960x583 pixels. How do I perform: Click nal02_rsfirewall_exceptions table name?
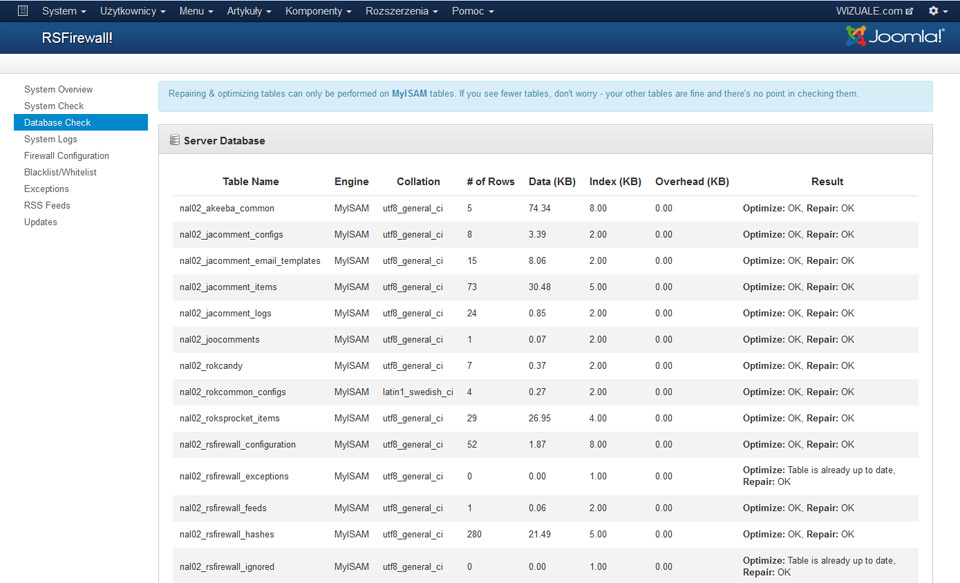(234, 476)
